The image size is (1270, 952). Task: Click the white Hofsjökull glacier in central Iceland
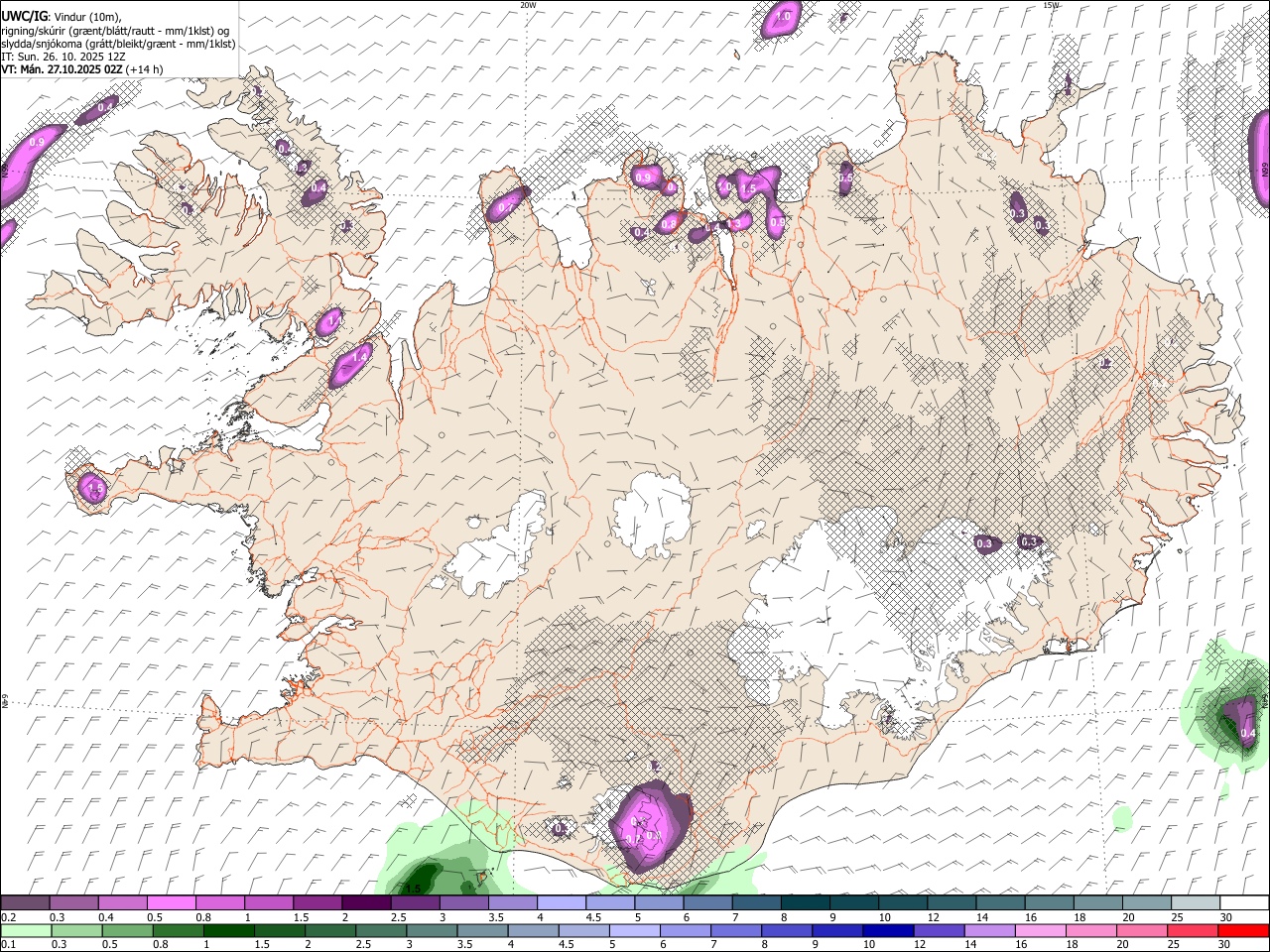coord(651,516)
